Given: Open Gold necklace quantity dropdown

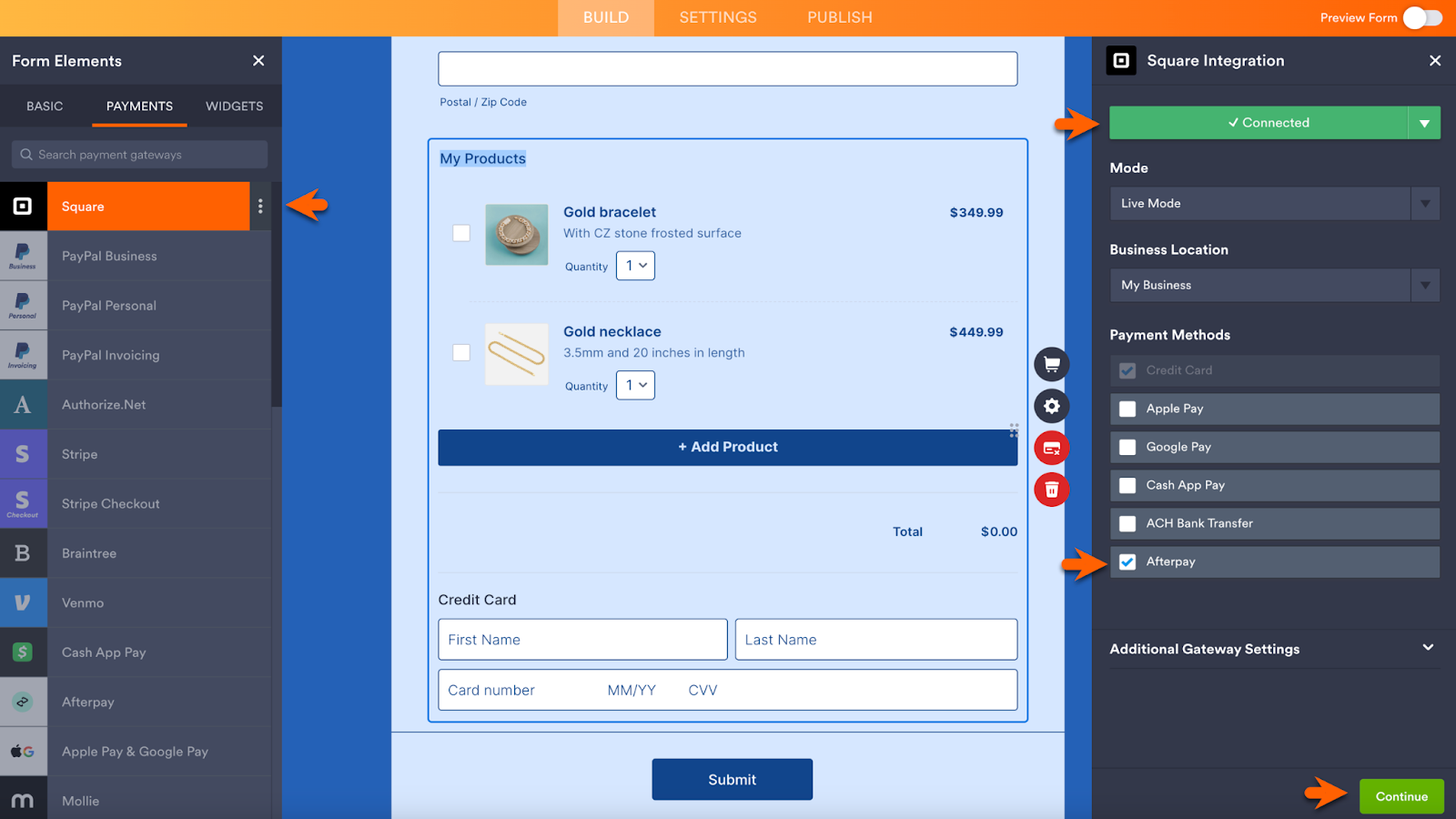Looking at the screenshot, I should pyautogui.click(x=635, y=385).
